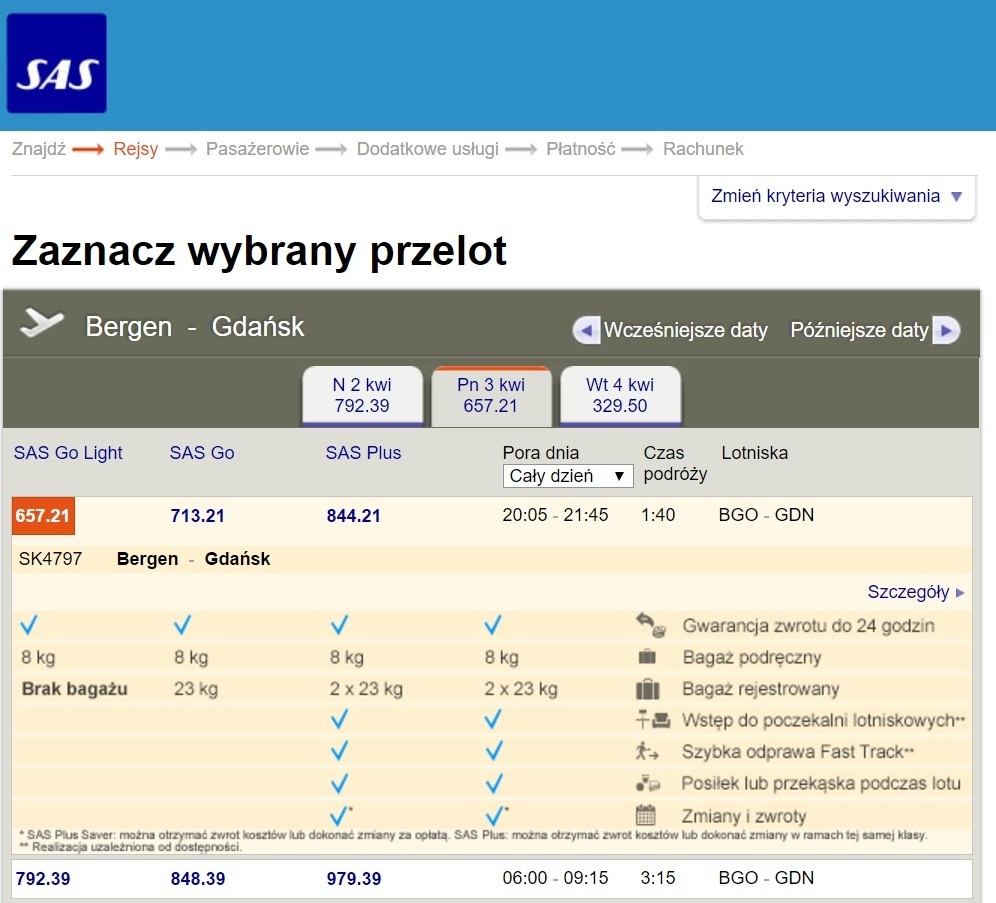Click the lounge access icon next to Wstęp do poczekalni
996x903 pixels.
[x=652, y=719]
